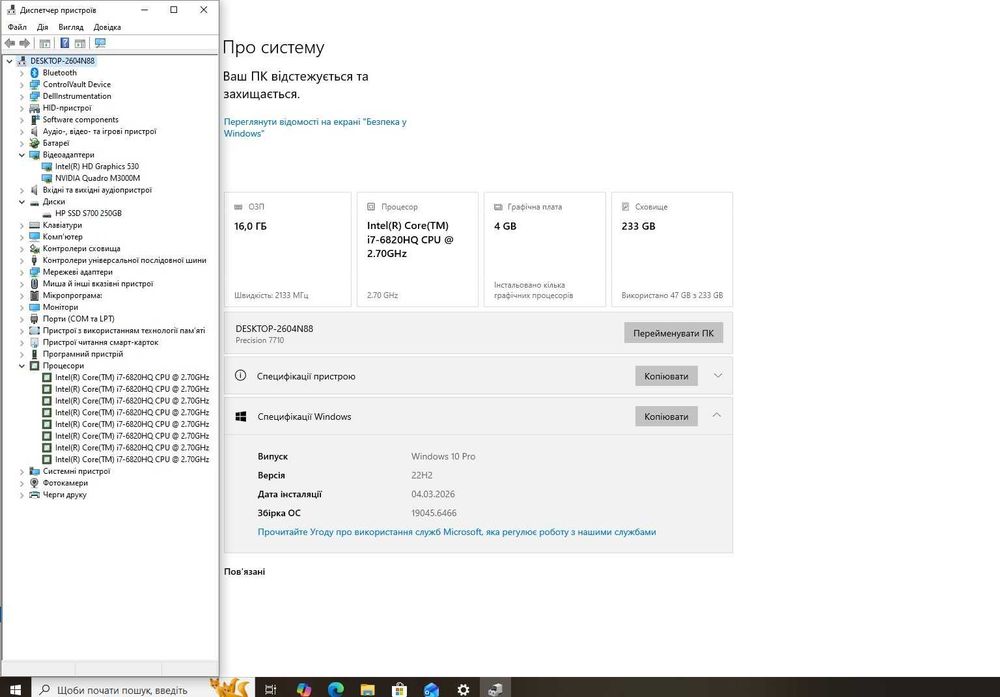Expand the Системні пристрої node

point(22,471)
